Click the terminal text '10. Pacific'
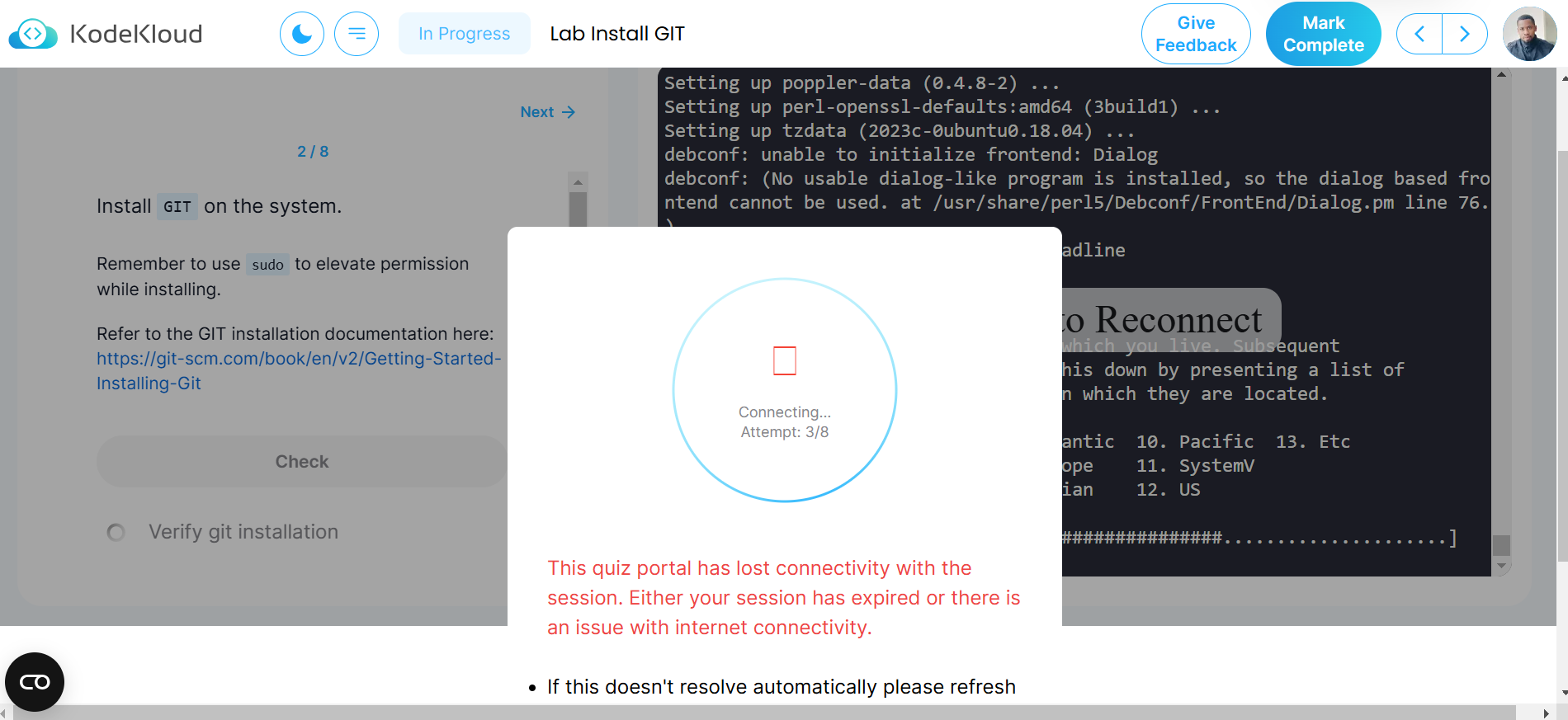The height and width of the screenshot is (720, 1568). (1195, 442)
